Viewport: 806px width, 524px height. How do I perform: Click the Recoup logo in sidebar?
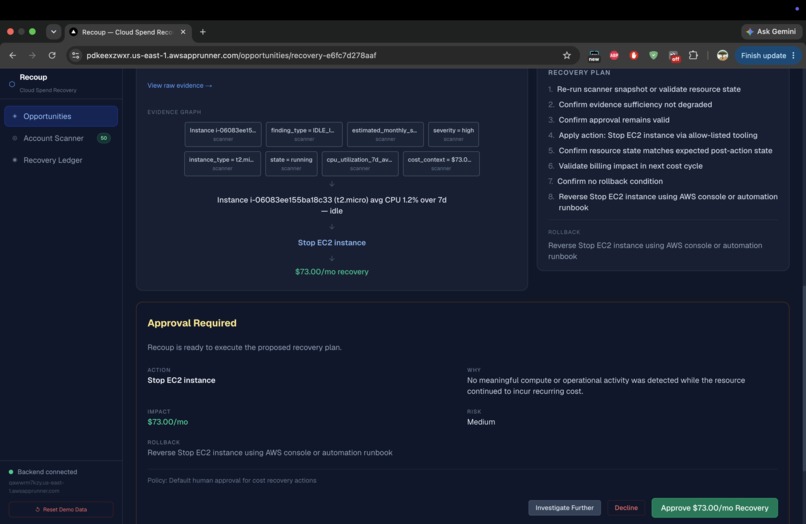pyautogui.click(x=12, y=84)
